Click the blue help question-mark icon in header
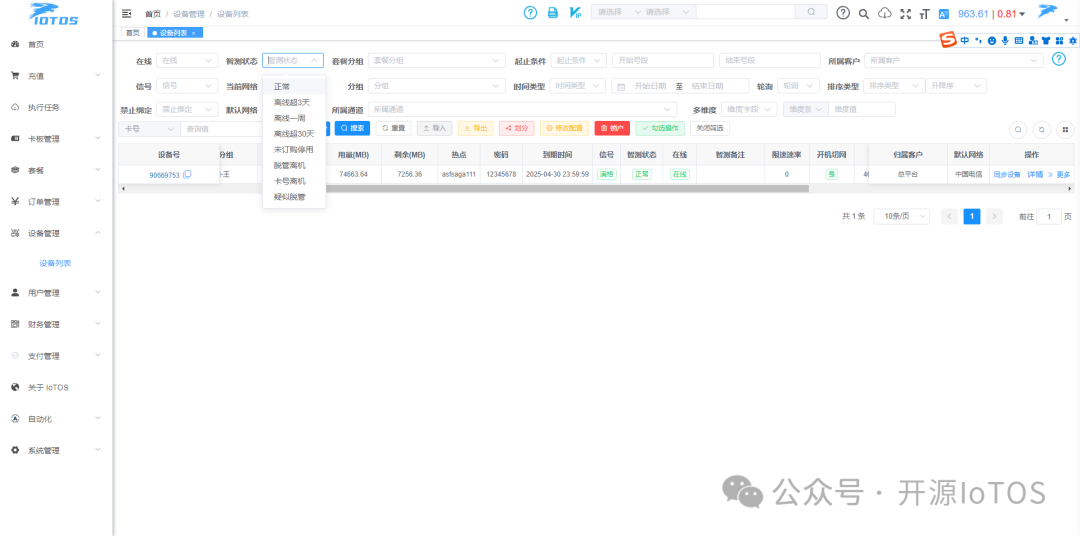This screenshot has width=1080, height=536. [x=530, y=12]
